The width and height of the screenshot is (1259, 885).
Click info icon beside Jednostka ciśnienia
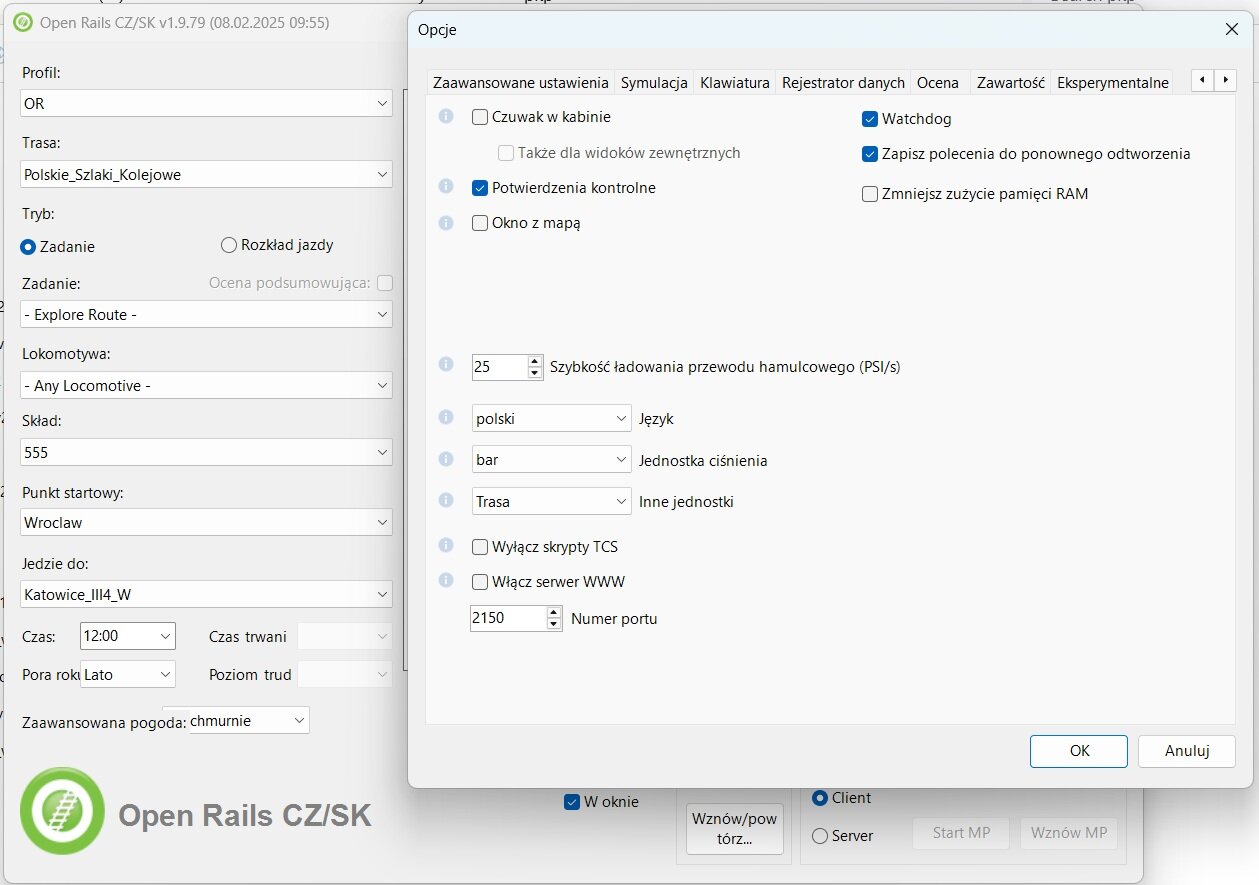pyautogui.click(x=446, y=459)
